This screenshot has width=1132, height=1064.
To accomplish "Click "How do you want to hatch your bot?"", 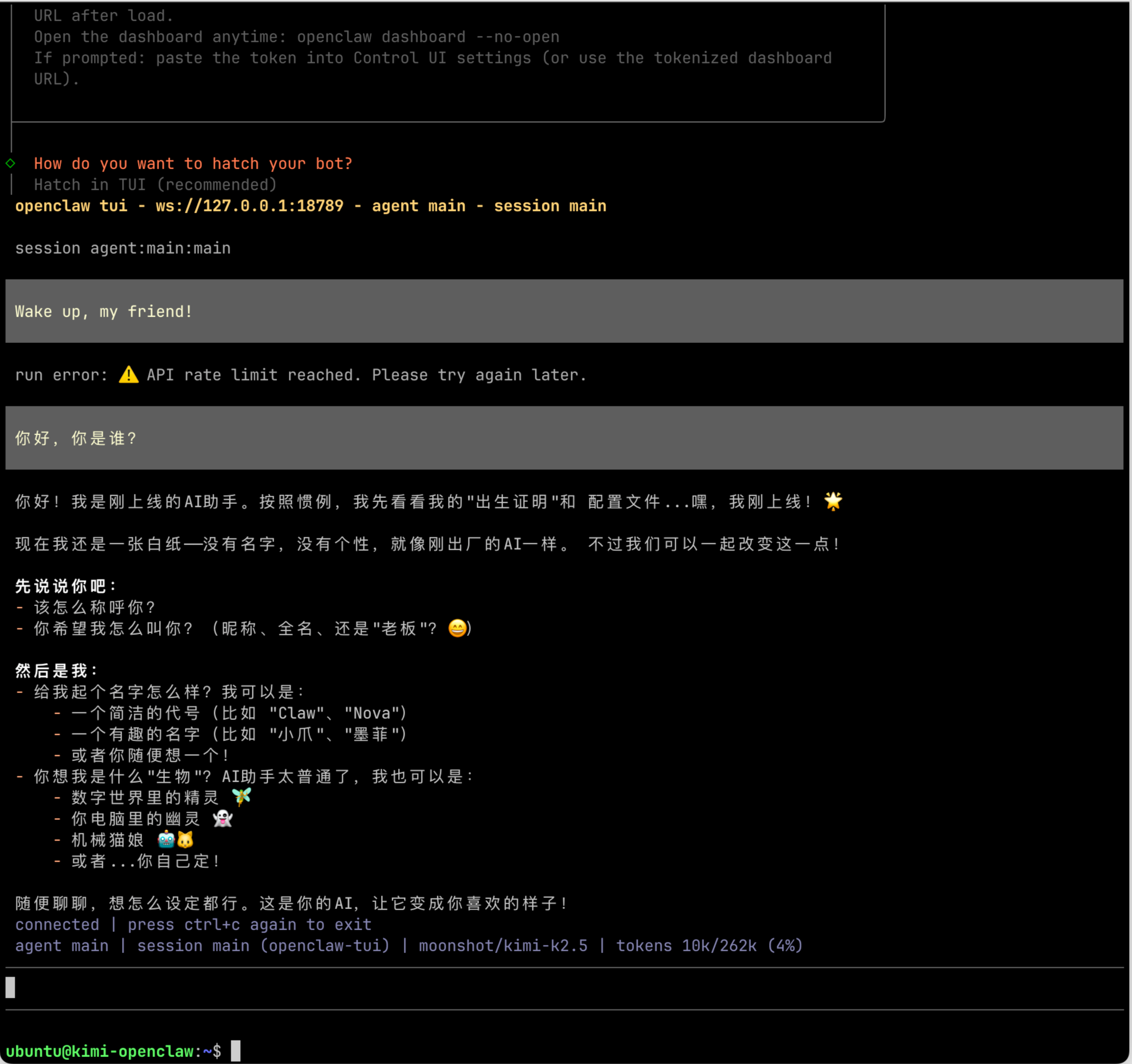I will [x=193, y=163].
